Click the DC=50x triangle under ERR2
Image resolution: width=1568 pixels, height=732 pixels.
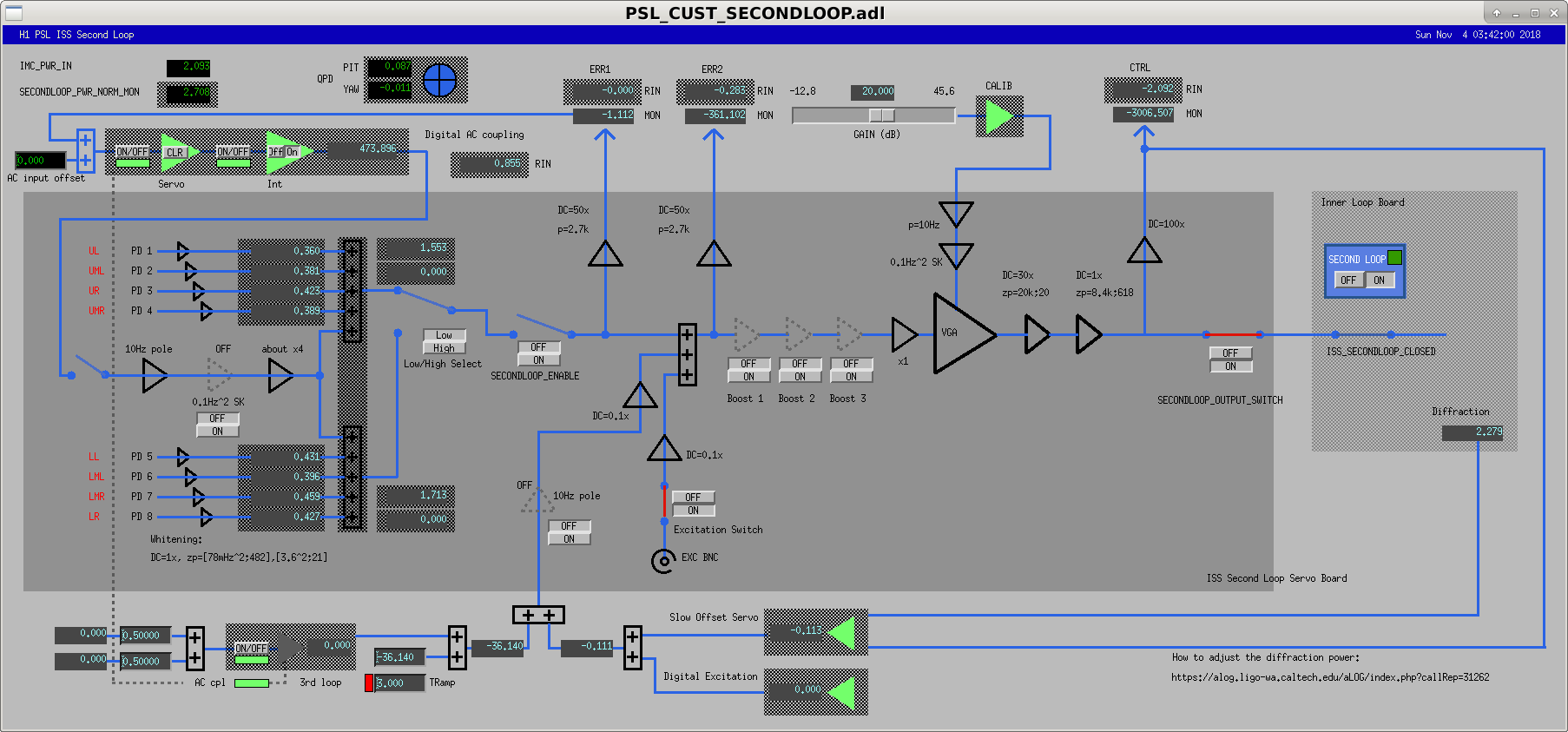714,254
